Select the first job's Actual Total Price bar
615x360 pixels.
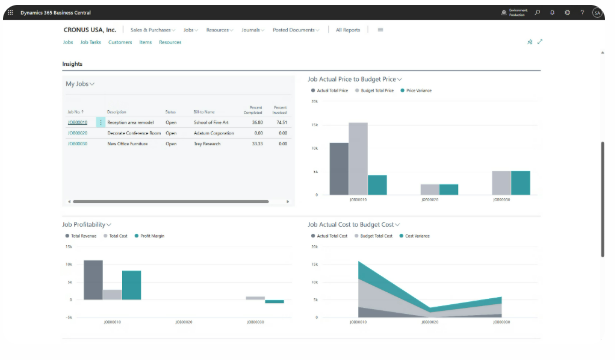click(x=339, y=169)
